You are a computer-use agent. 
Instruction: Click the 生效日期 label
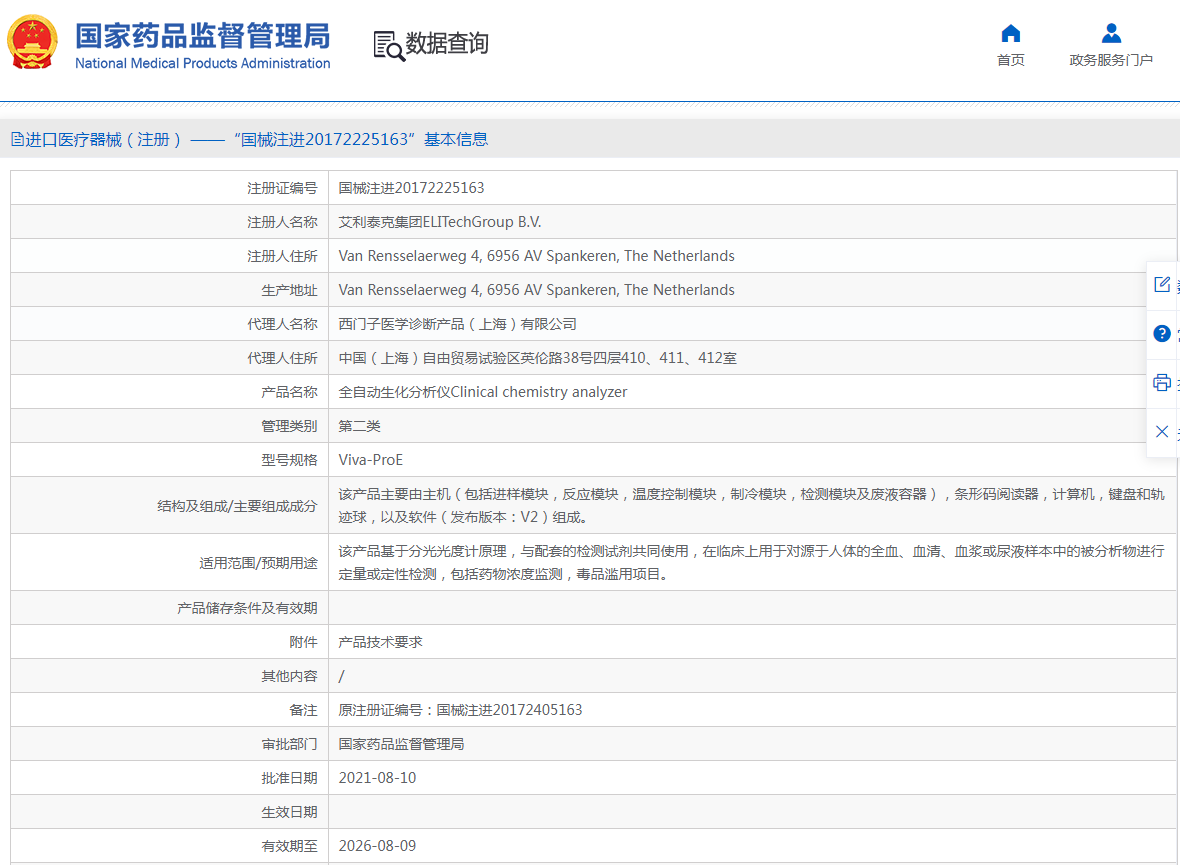coord(289,812)
